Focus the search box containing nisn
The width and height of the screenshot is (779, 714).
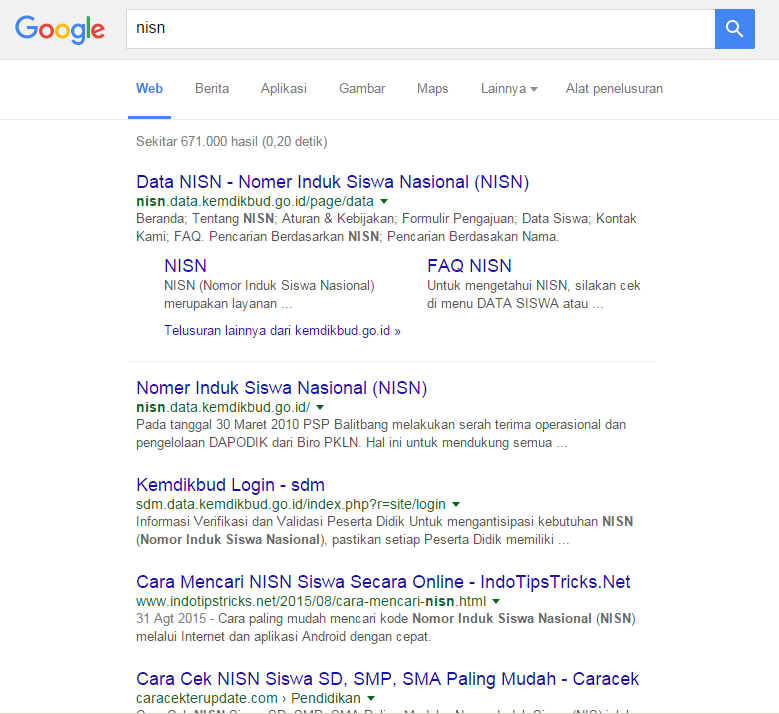420,29
